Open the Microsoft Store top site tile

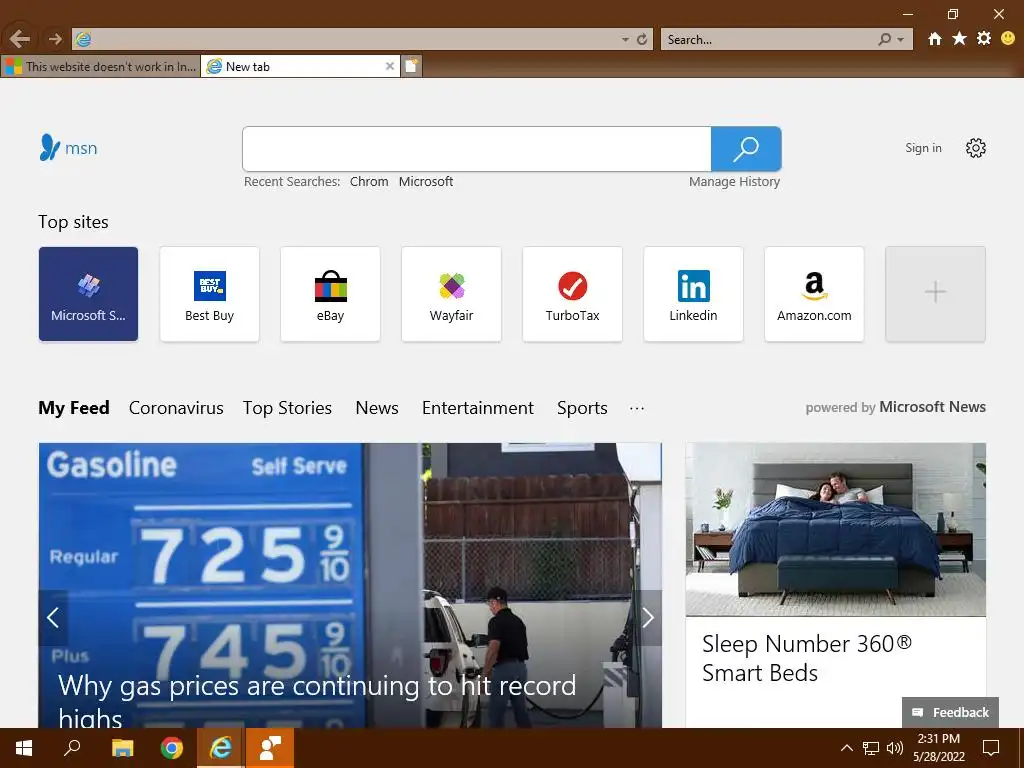88,294
